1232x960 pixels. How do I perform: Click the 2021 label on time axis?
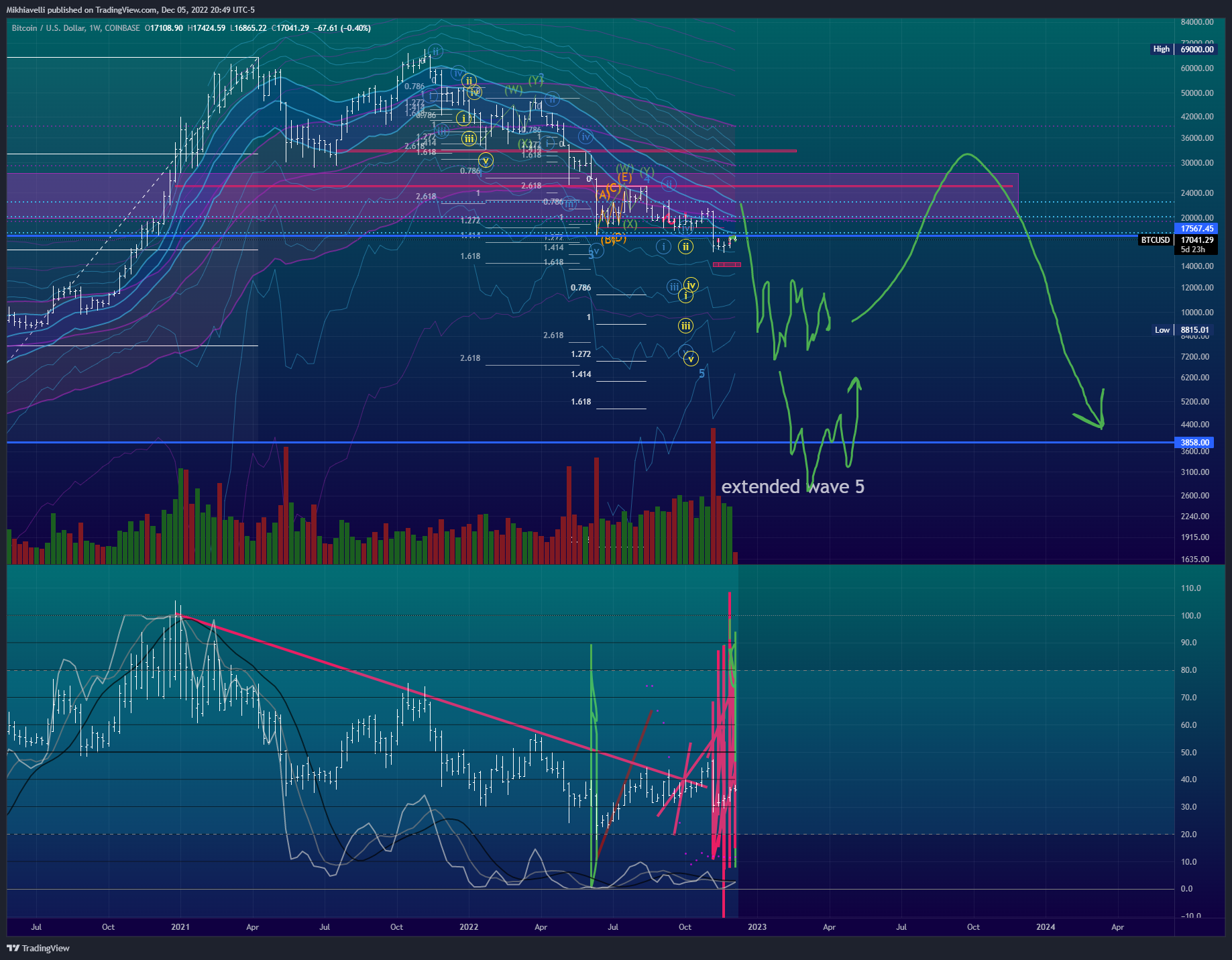180,927
